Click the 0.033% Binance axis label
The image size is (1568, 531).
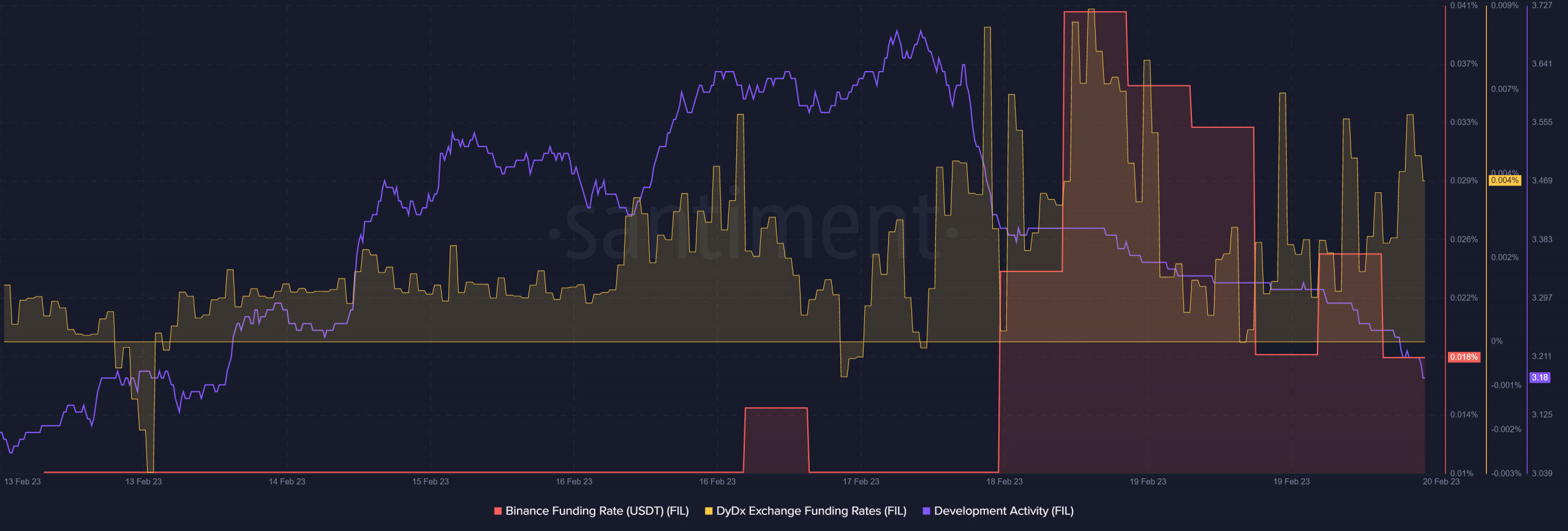pos(1464,122)
